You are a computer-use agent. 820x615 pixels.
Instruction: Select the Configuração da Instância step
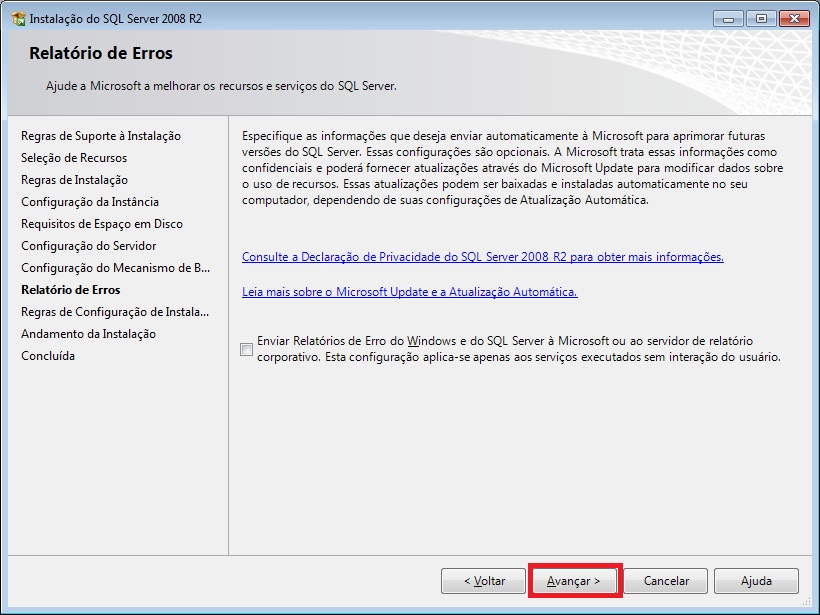tap(90, 202)
